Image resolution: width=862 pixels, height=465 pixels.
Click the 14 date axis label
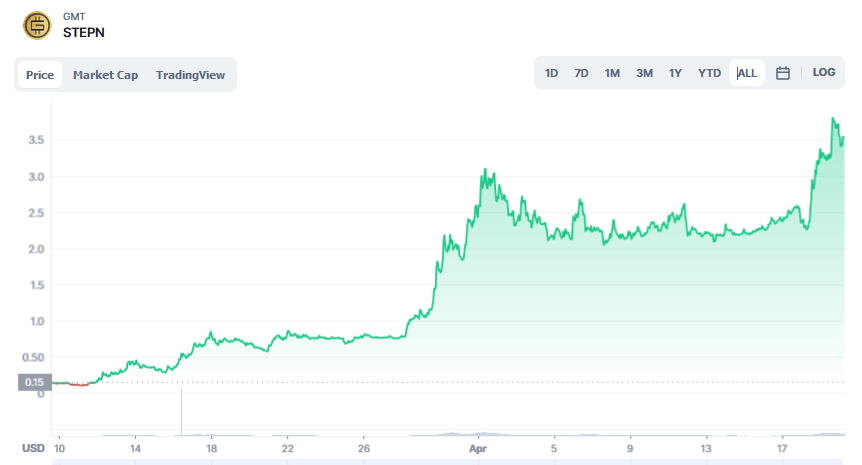click(x=135, y=449)
